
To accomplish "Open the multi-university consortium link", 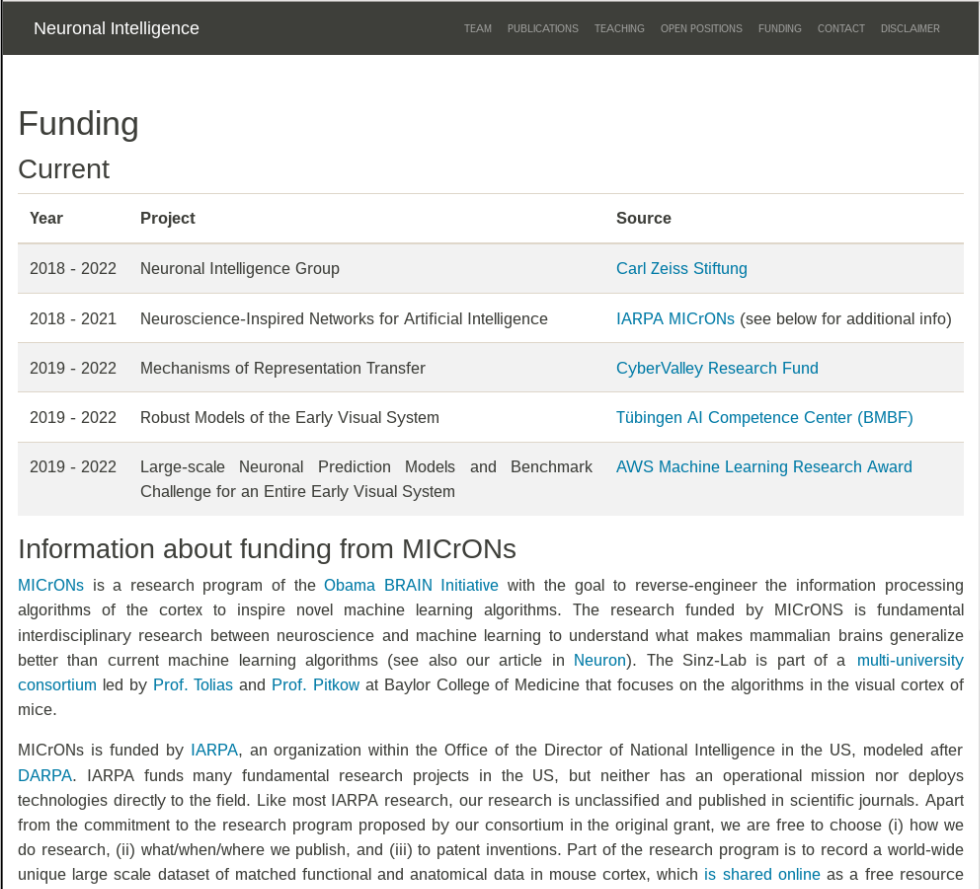I will (910, 661).
